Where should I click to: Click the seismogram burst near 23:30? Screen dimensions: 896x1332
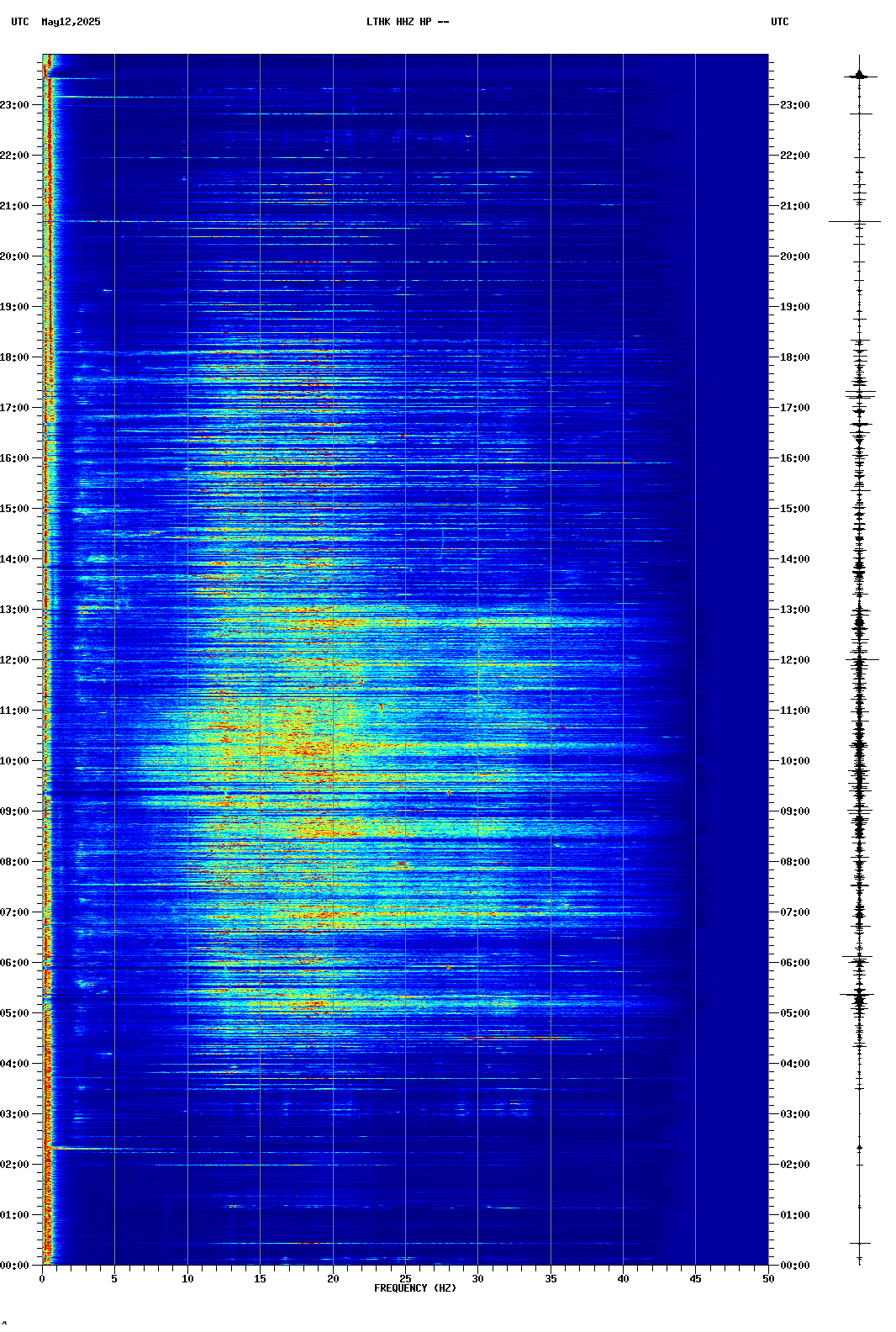pyautogui.click(x=860, y=77)
